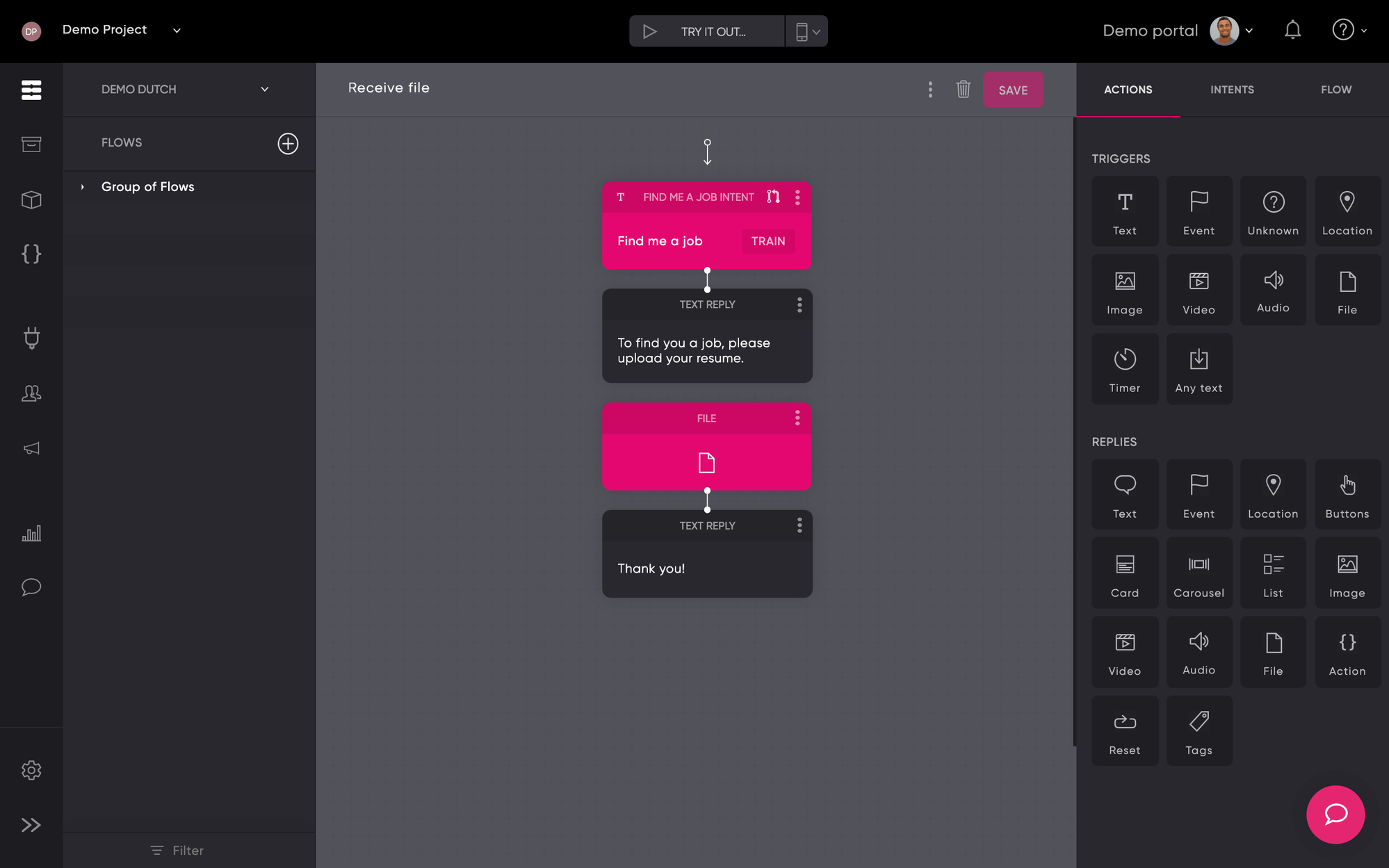Click the Filter field at bottom
The image size is (1389, 868).
(178, 851)
